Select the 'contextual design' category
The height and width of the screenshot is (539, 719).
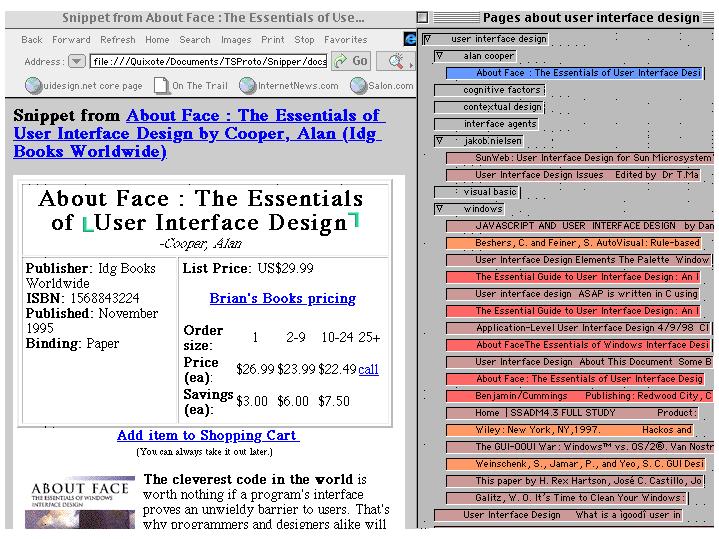tap(489, 107)
